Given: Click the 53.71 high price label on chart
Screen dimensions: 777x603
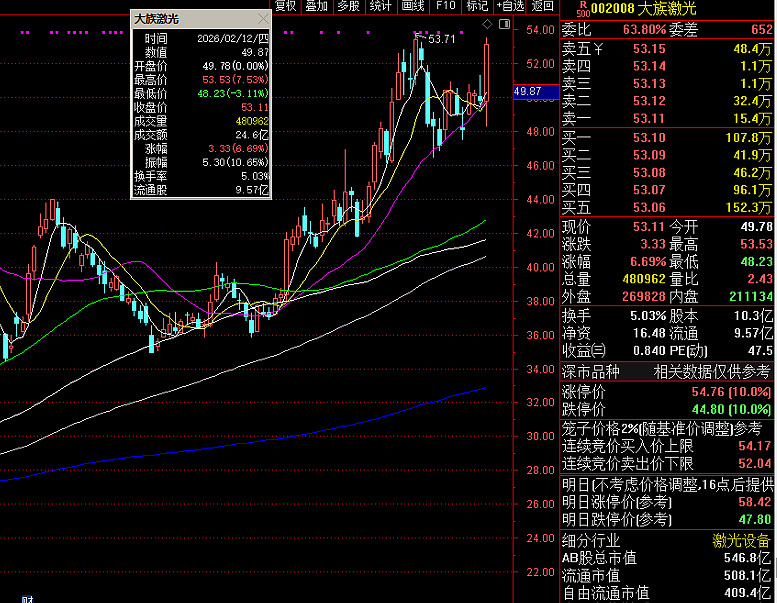Looking at the screenshot, I should point(441,39).
